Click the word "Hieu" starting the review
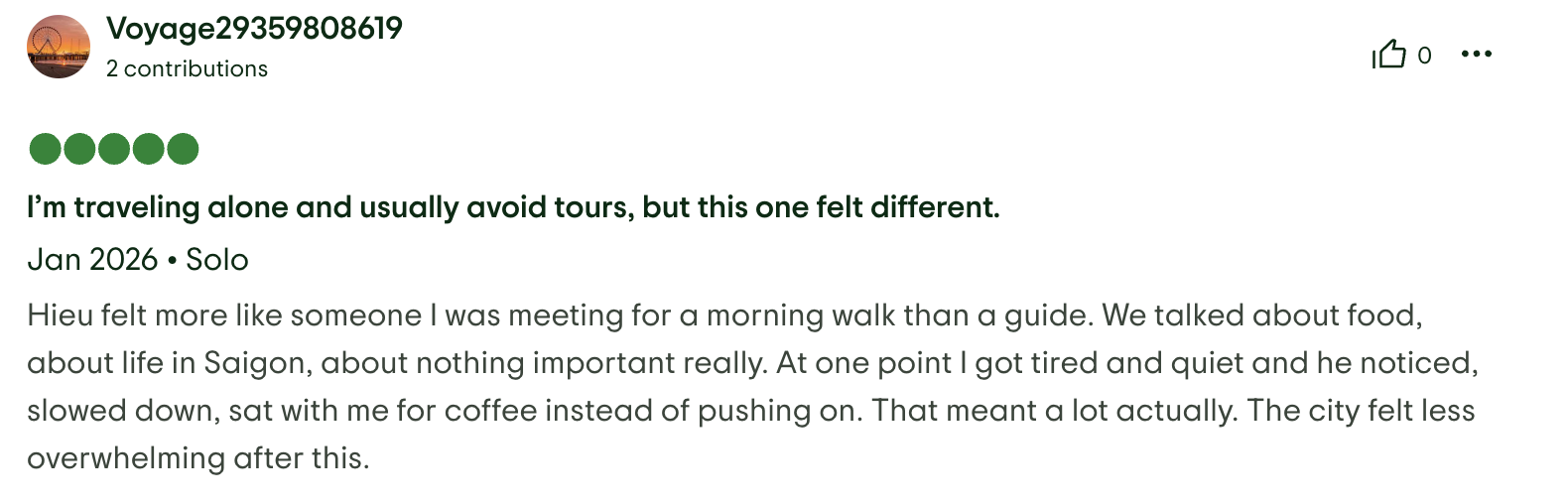The height and width of the screenshot is (504, 1568). click(62, 315)
